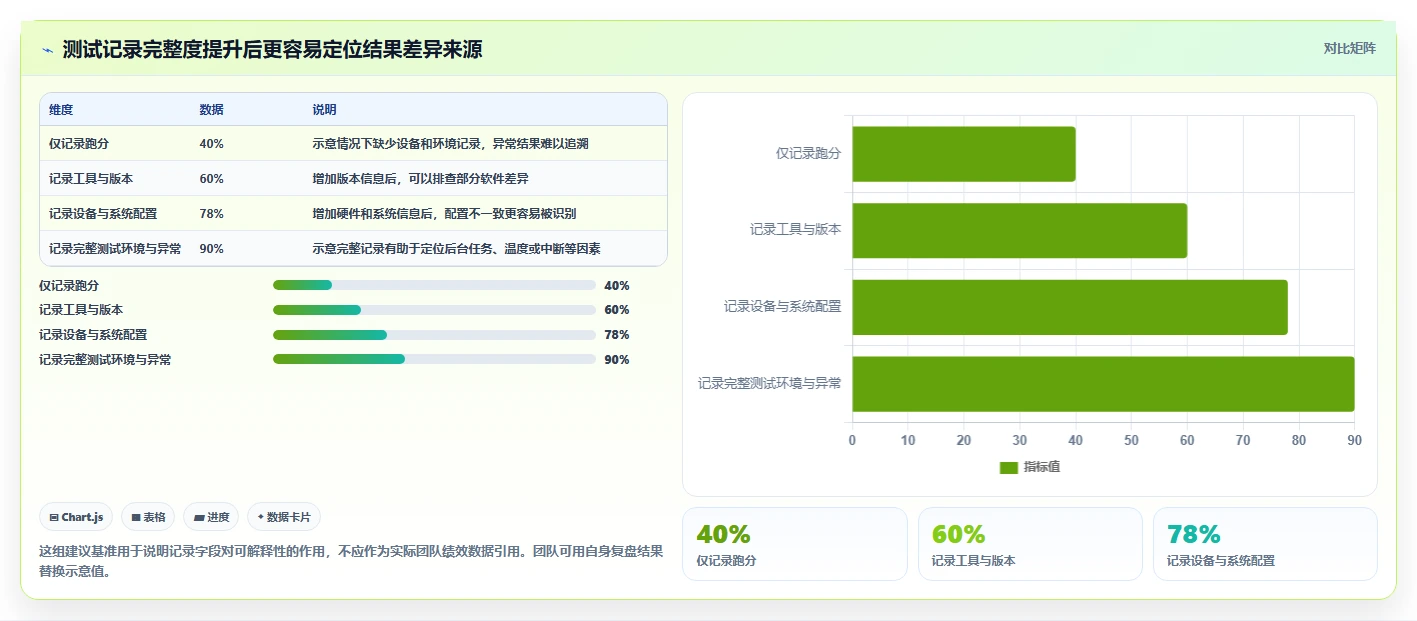Click 90% beside the last progress bar
The image size is (1417, 621).
tap(617, 360)
